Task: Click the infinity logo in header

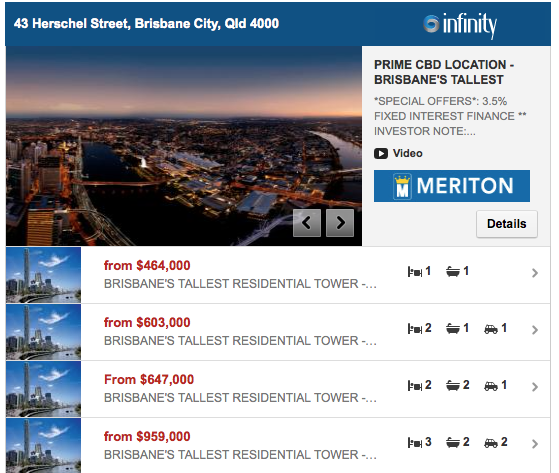Action: click(460, 25)
